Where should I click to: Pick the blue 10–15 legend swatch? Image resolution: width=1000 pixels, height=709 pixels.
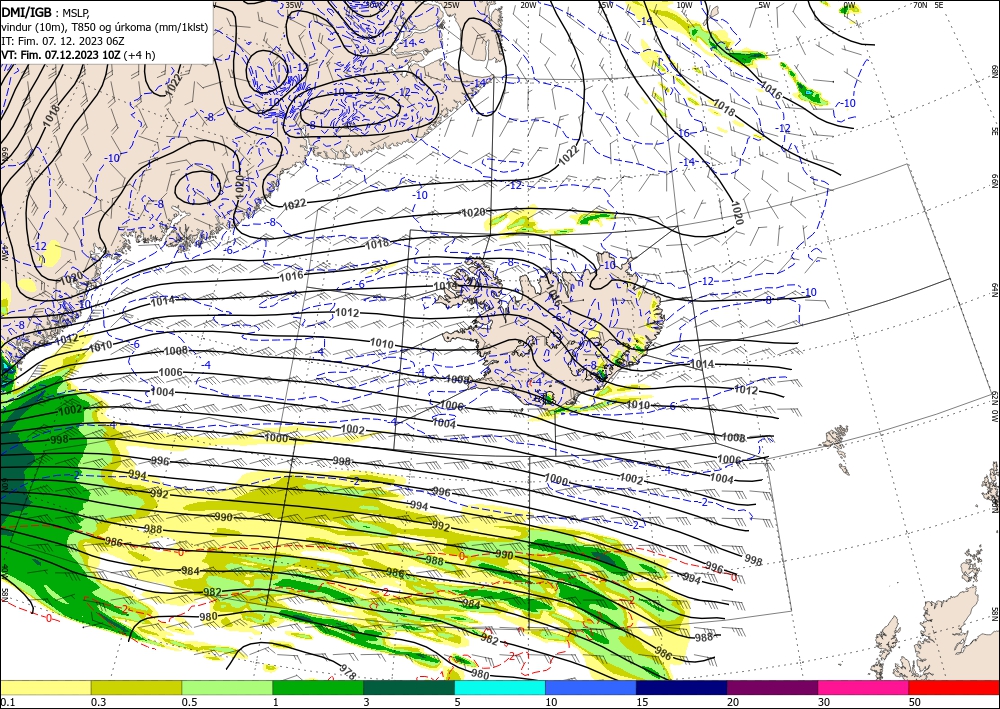[591, 687]
